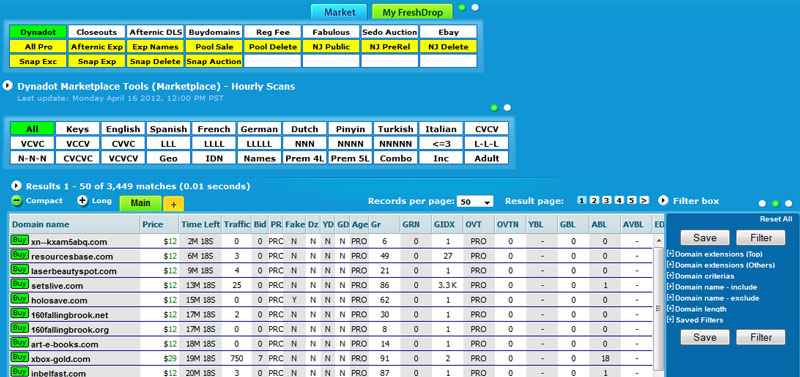Click Buy icon for resourcesbase.com
Screen dimensions: 800x377
pyautogui.click(x=20, y=255)
